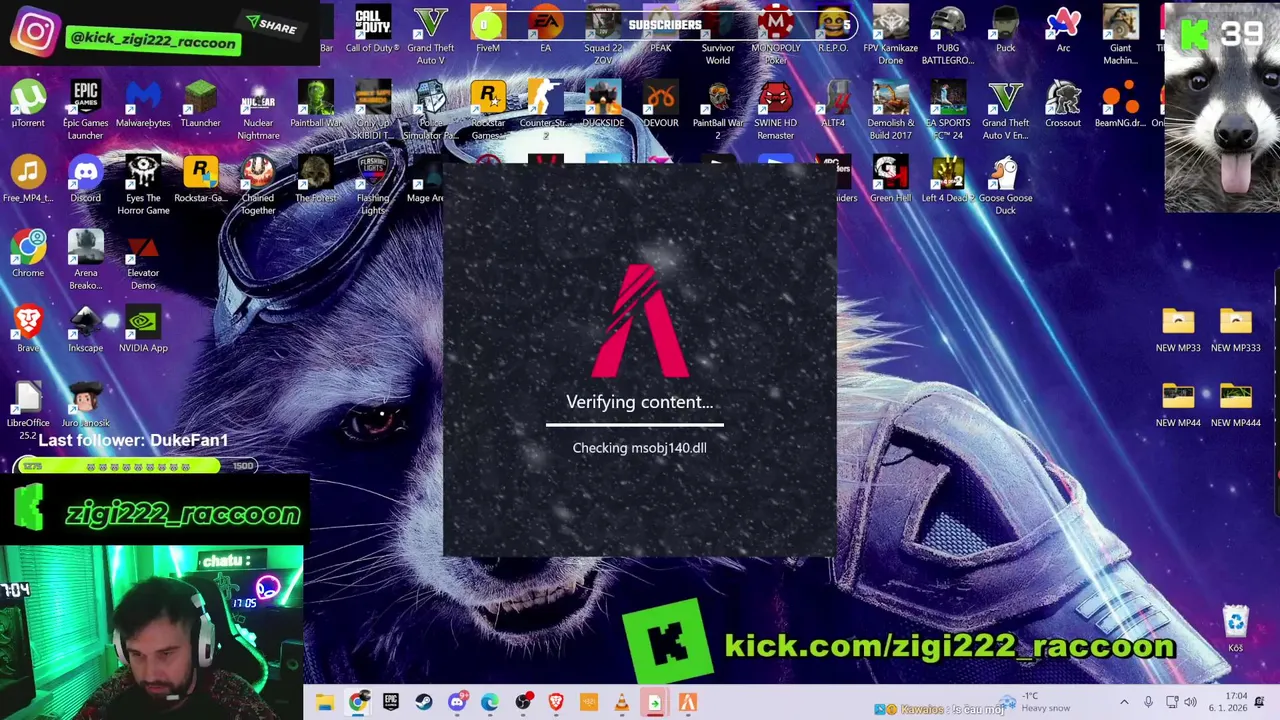1280x720 pixels.
Task: Open the Crossout game shortcut
Action: coord(1063,105)
